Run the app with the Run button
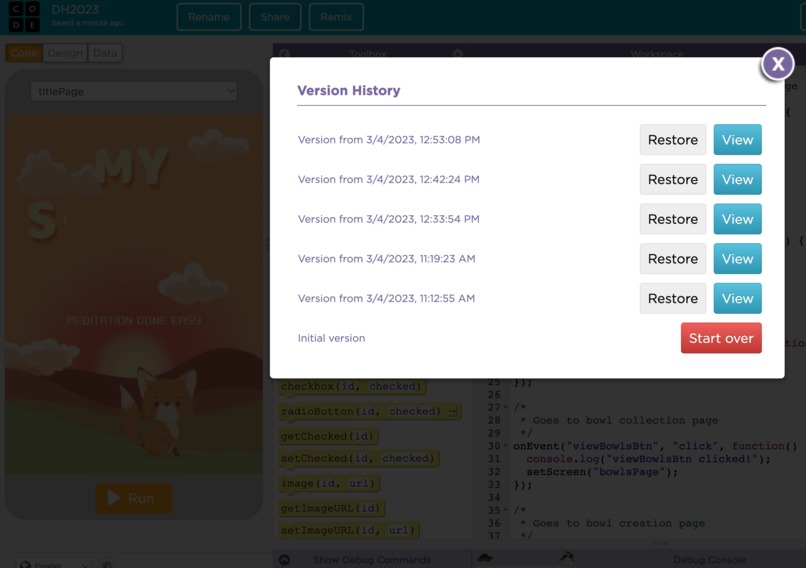The image size is (806, 568). [134, 498]
